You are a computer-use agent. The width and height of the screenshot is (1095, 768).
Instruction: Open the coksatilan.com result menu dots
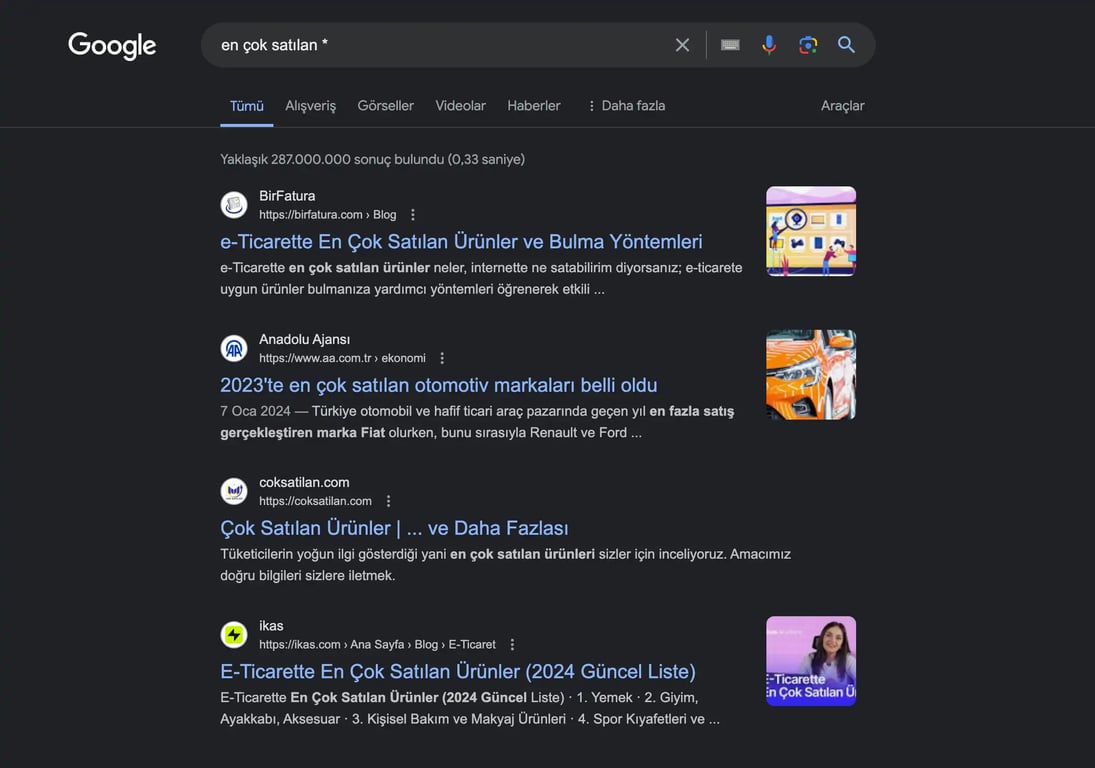(388, 500)
